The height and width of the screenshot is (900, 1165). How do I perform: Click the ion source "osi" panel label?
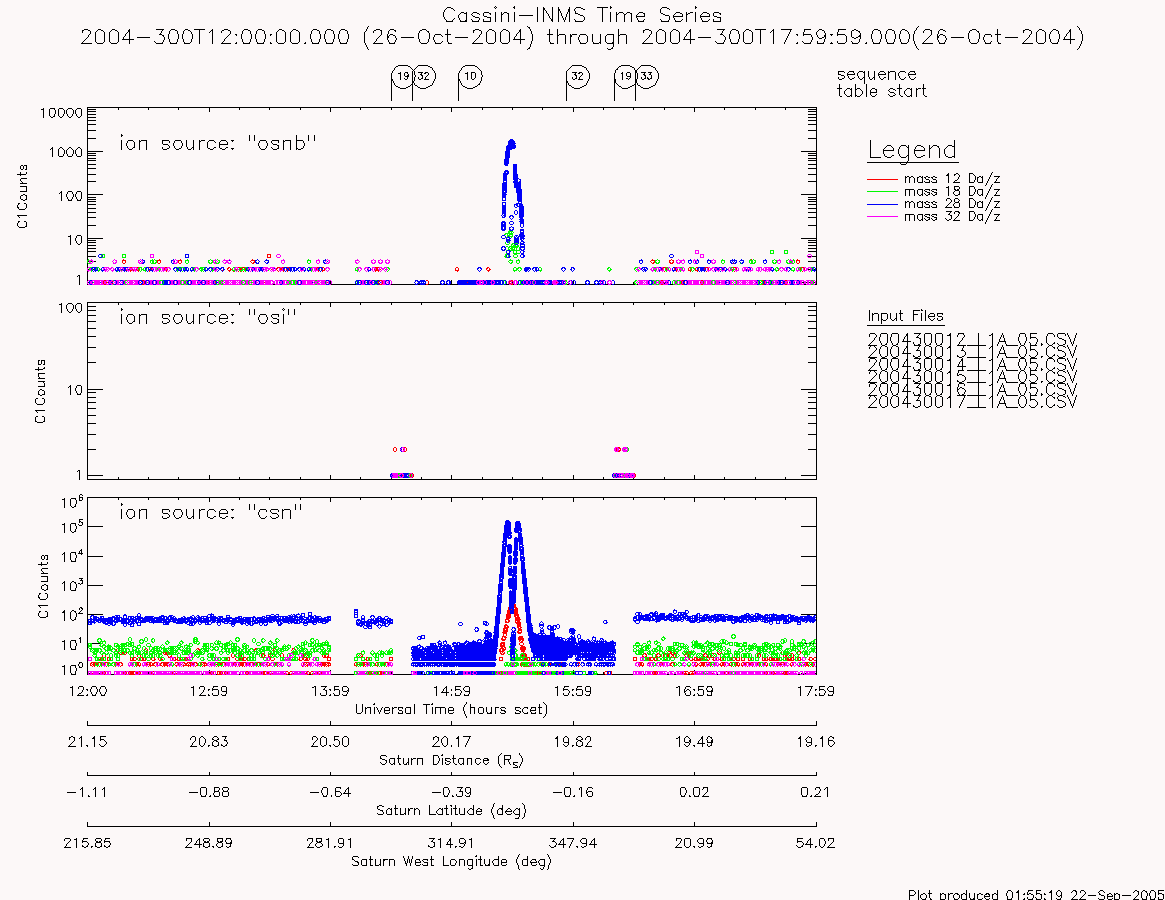208,317
